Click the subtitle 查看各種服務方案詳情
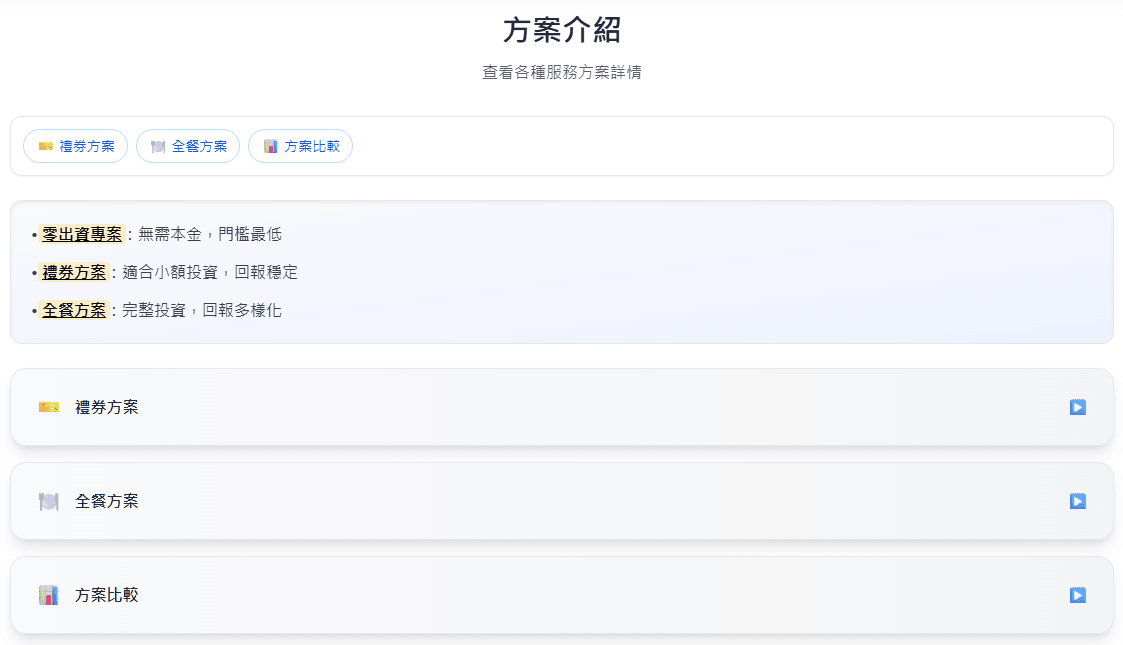The height and width of the screenshot is (645, 1123). pyautogui.click(x=561, y=73)
